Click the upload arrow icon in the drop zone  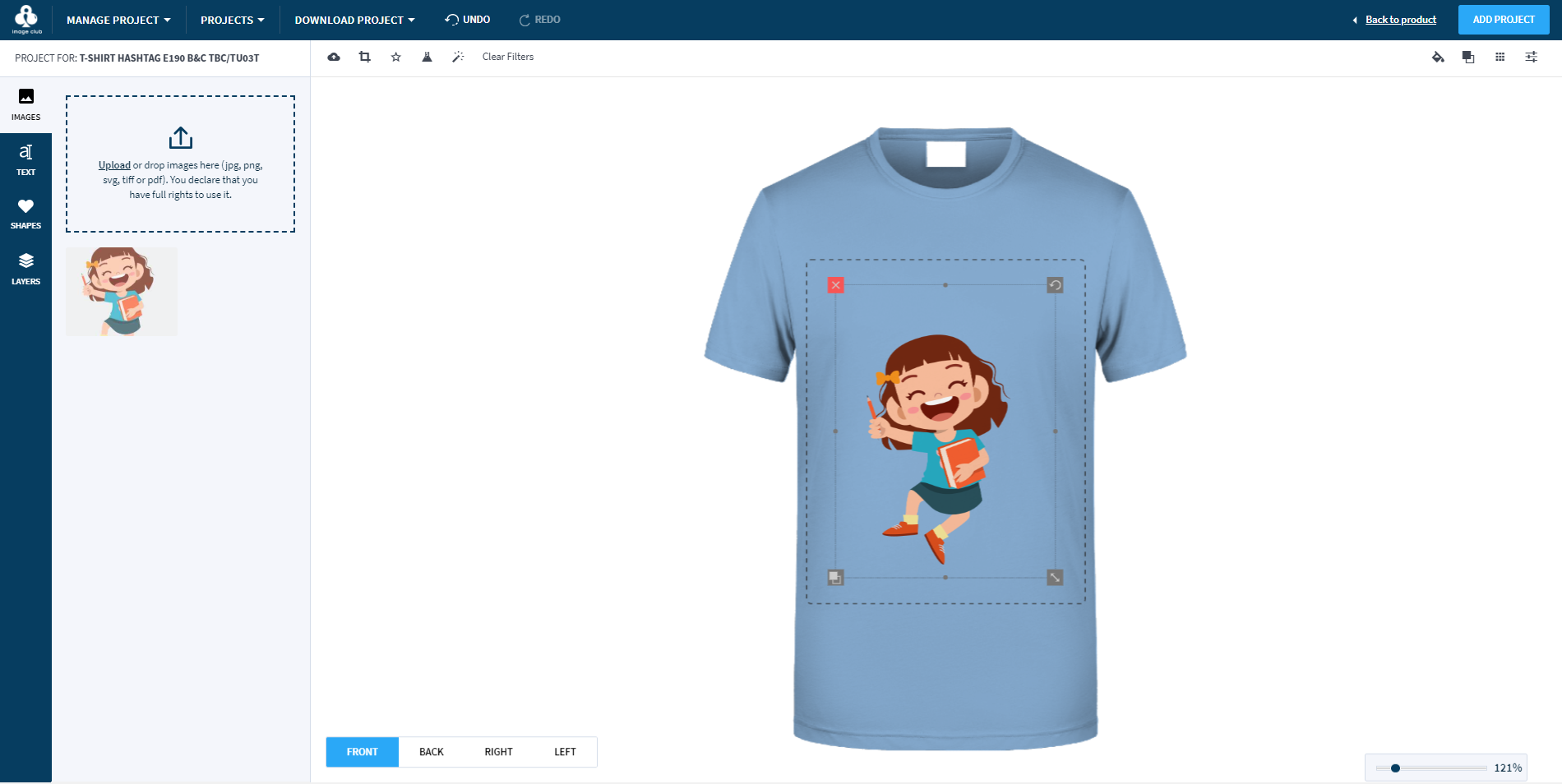point(181,137)
